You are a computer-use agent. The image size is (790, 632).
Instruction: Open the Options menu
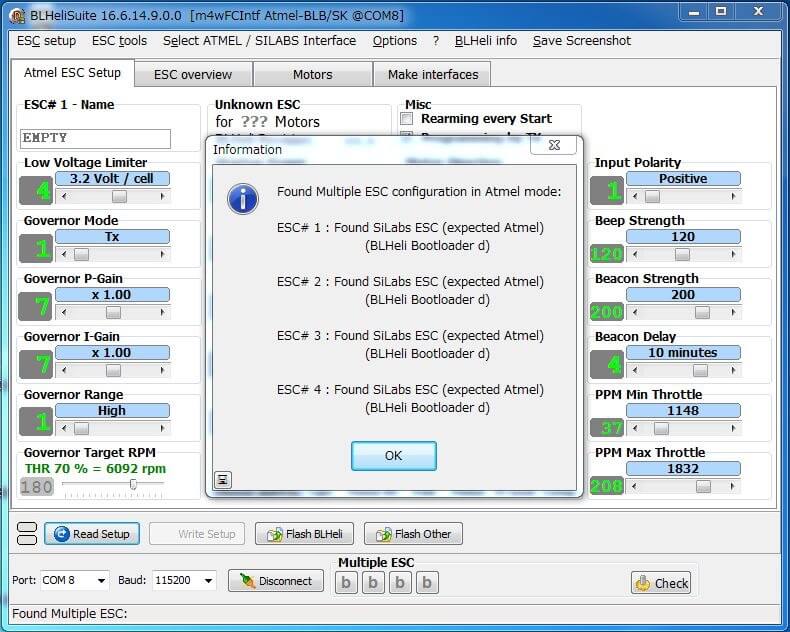coord(394,40)
